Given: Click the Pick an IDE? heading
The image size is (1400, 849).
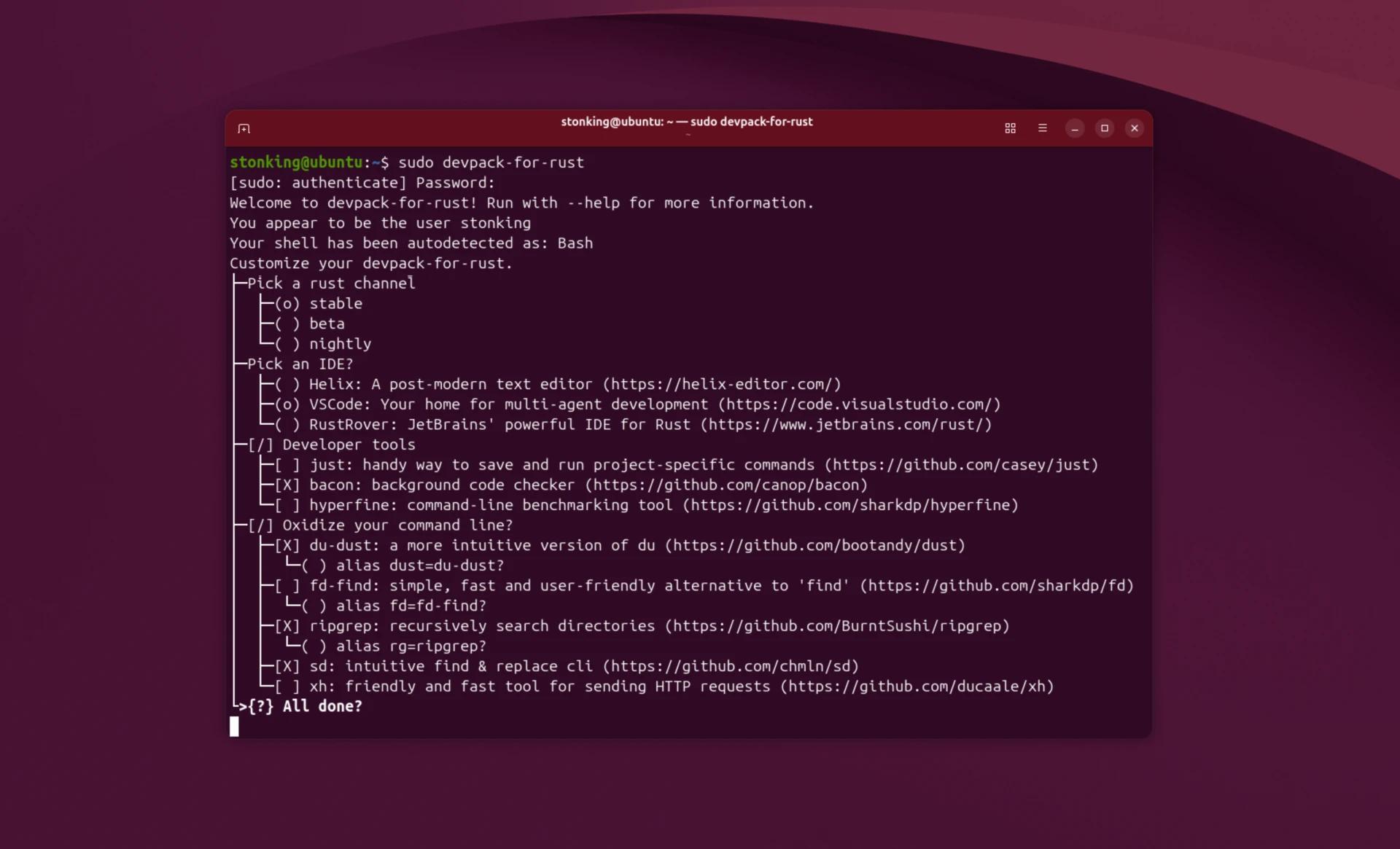Looking at the screenshot, I should tap(300, 364).
